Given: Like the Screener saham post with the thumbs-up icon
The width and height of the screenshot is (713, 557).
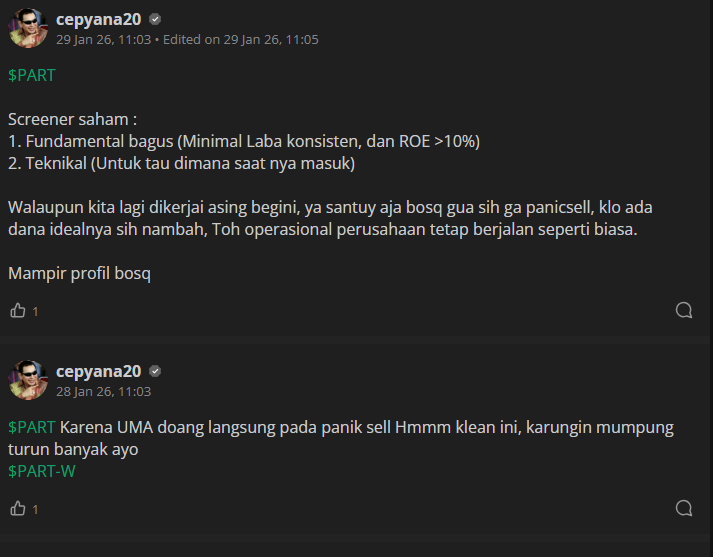Looking at the screenshot, I should 18,311.
